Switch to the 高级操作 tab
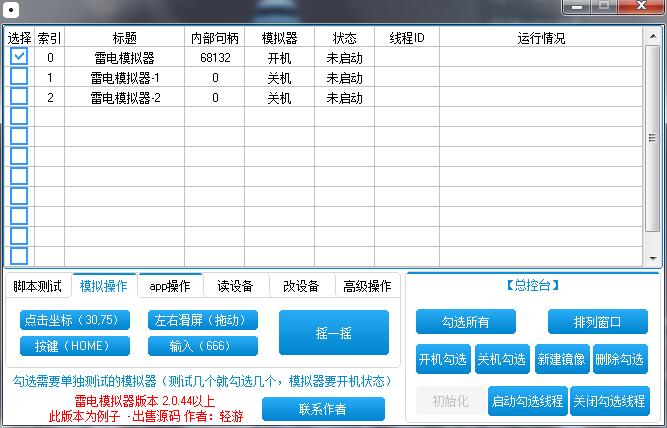This screenshot has height=428, width=667. pos(367,286)
